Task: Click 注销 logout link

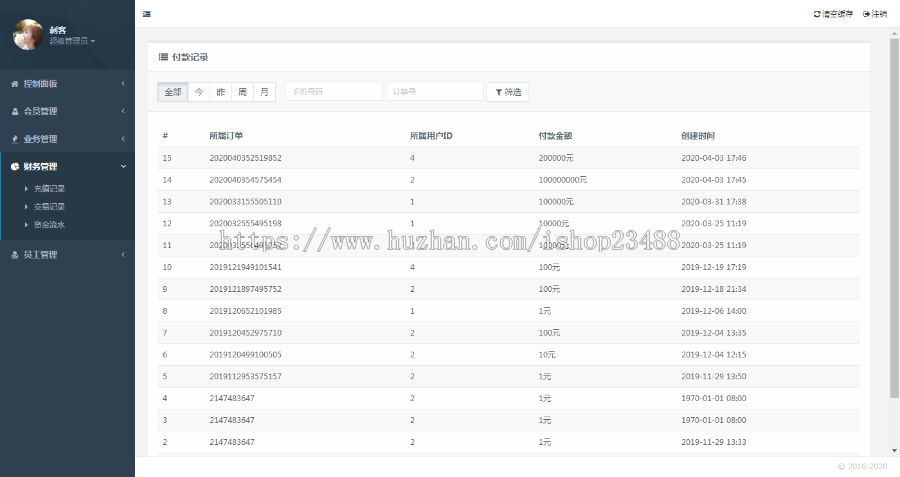Action: pyautogui.click(x=875, y=14)
